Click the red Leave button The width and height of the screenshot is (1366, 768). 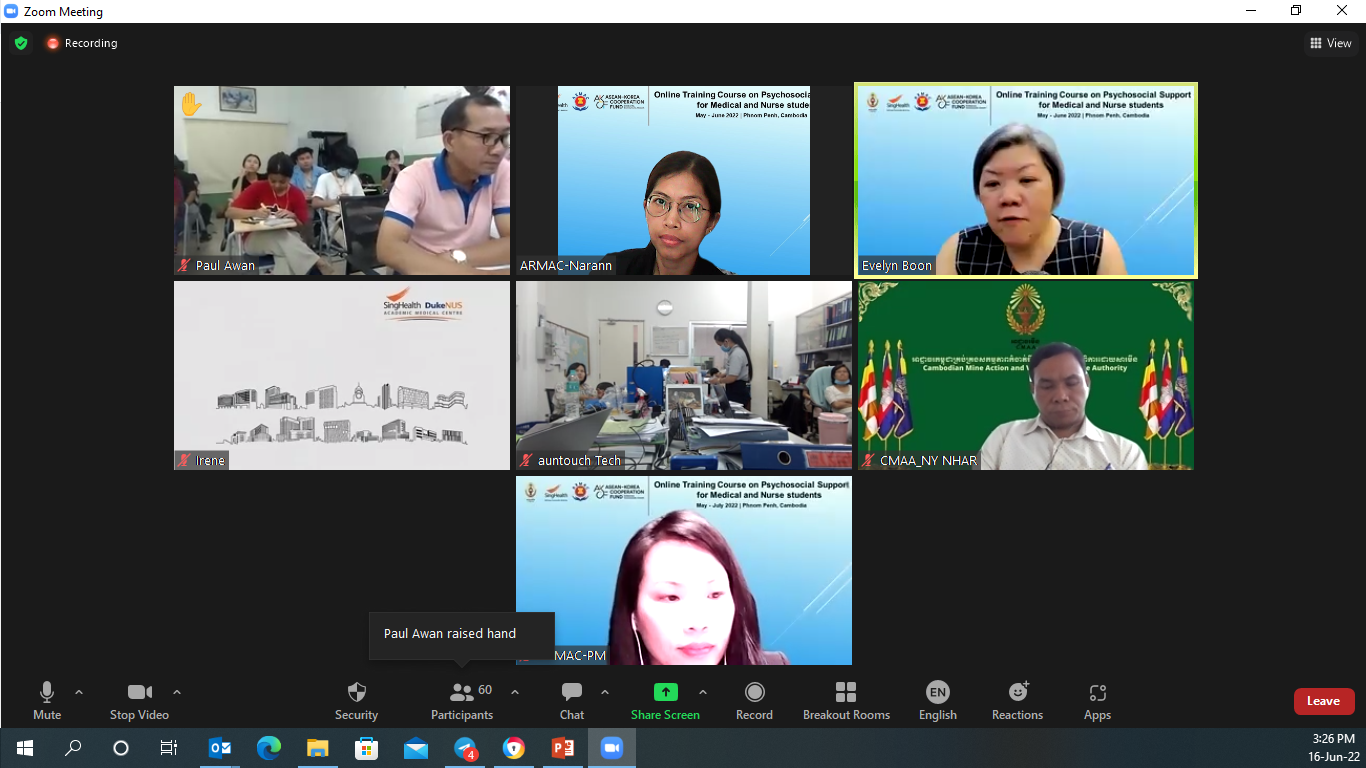(1323, 701)
